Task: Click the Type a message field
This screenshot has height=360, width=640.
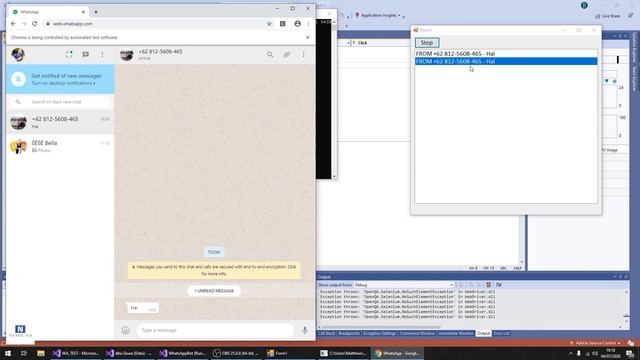Action: tap(215, 330)
